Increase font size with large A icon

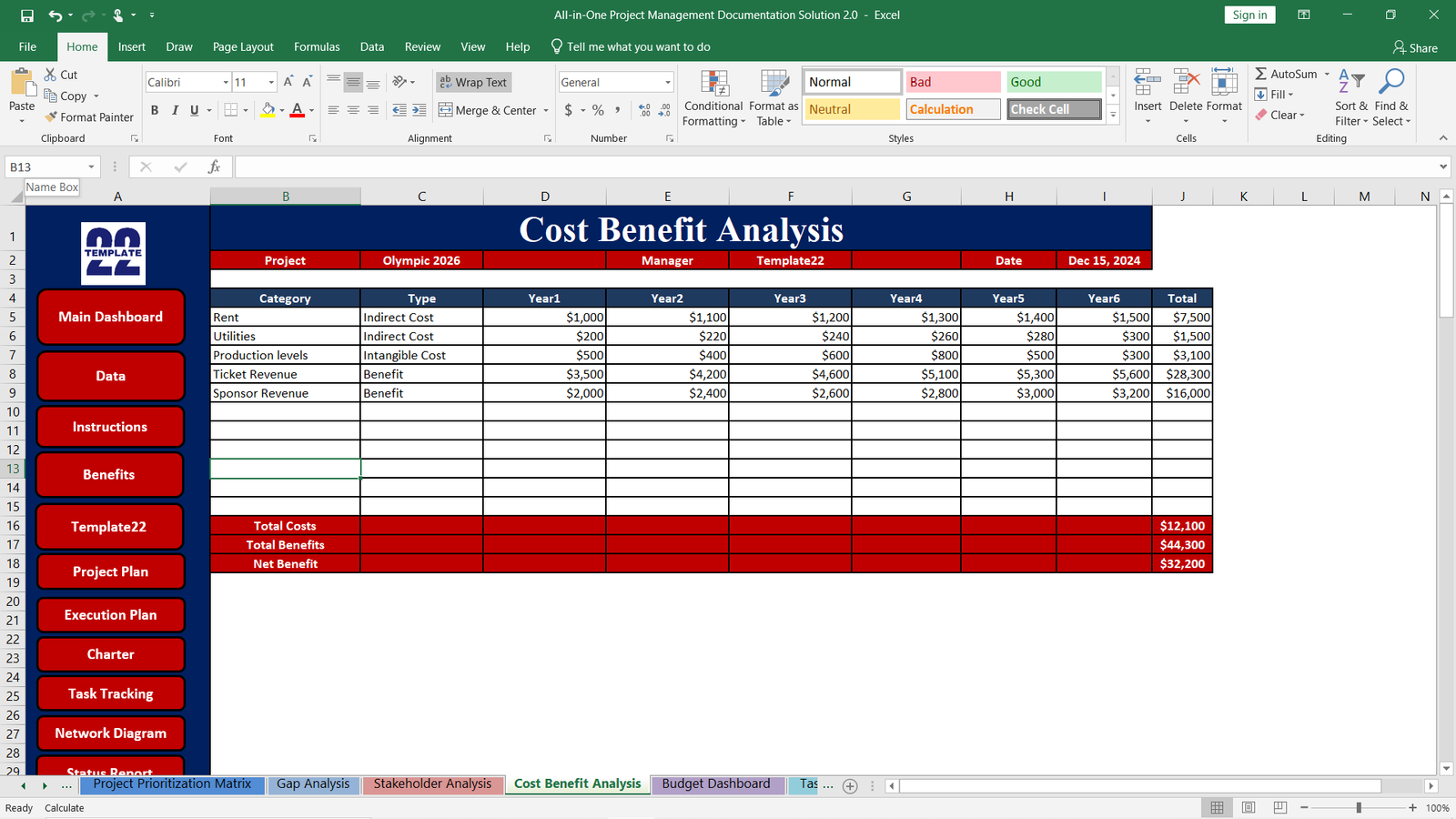(288, 82)
